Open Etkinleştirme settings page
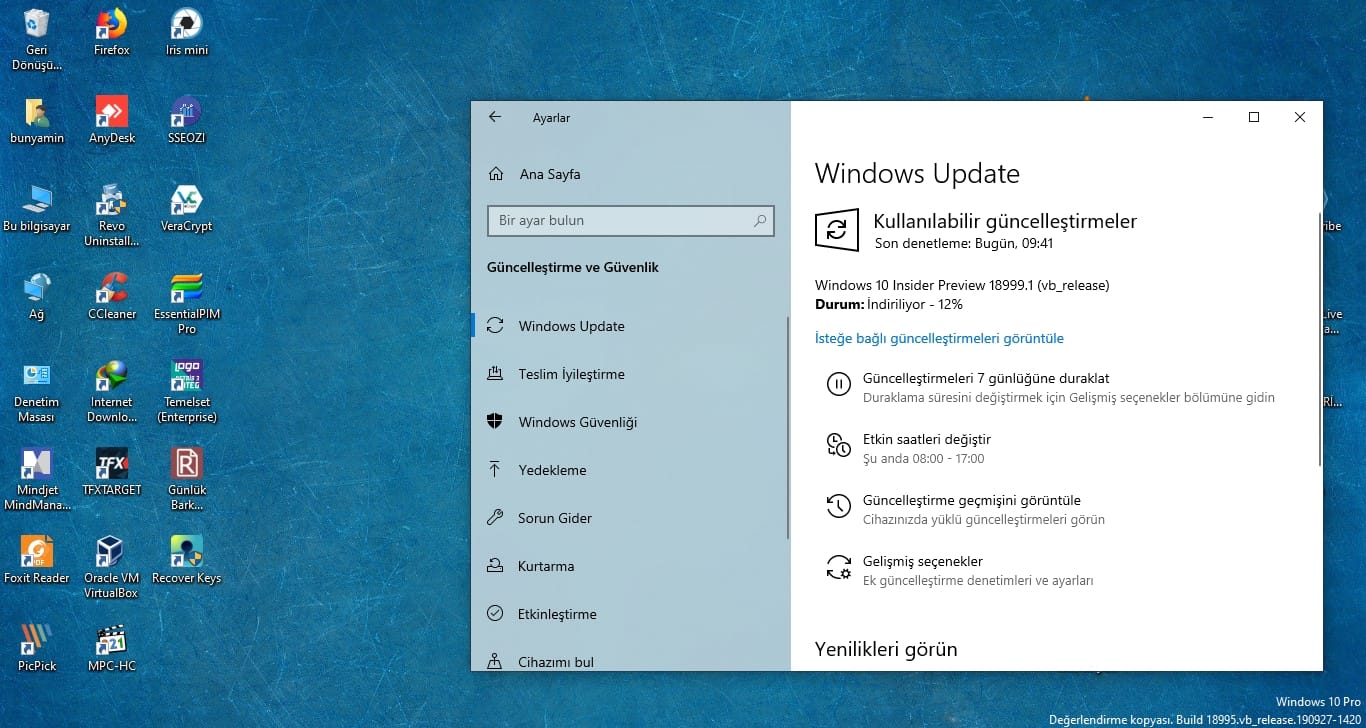 (x=631, y=614)
